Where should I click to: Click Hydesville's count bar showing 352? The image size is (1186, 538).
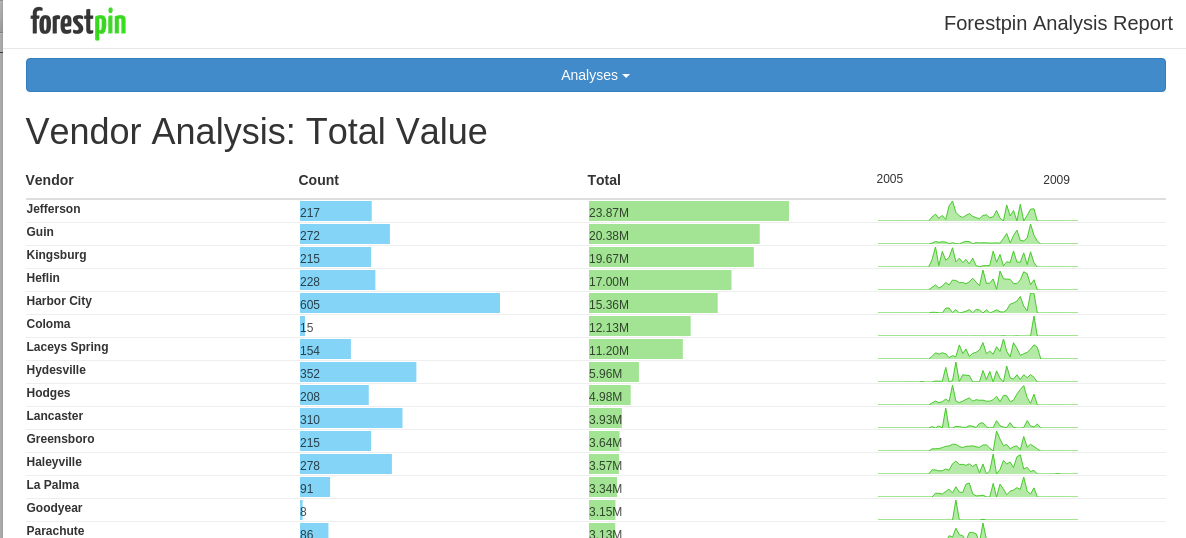[358, 372]
